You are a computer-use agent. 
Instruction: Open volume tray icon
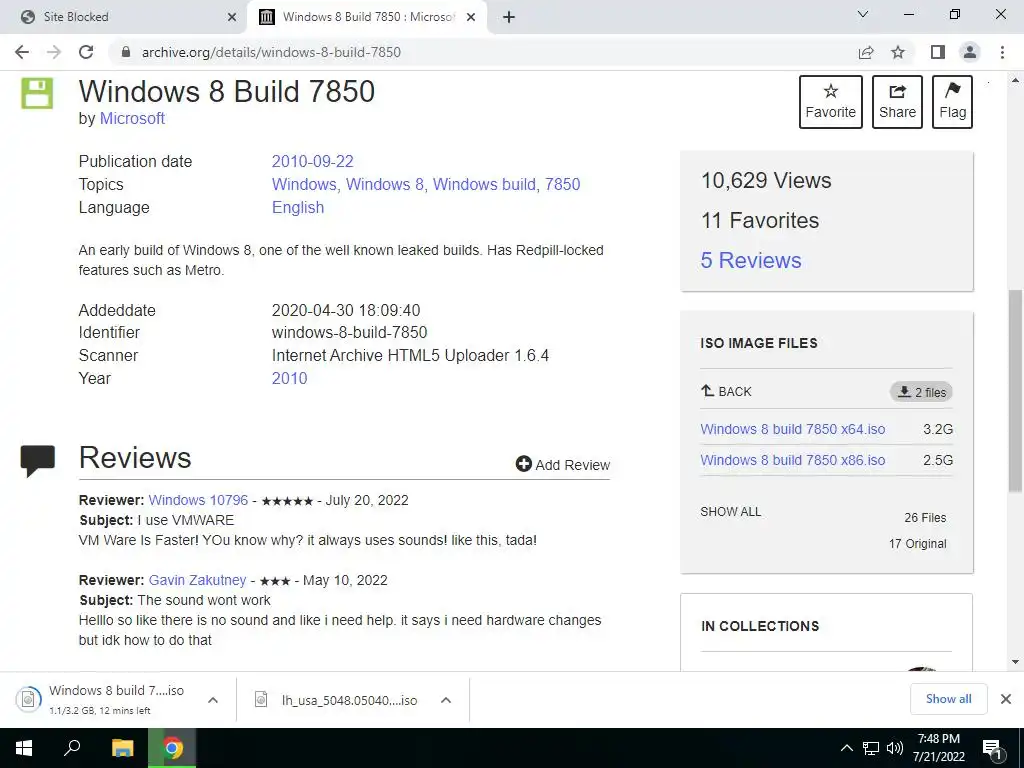pyautogui.click(x=894, y=748)
